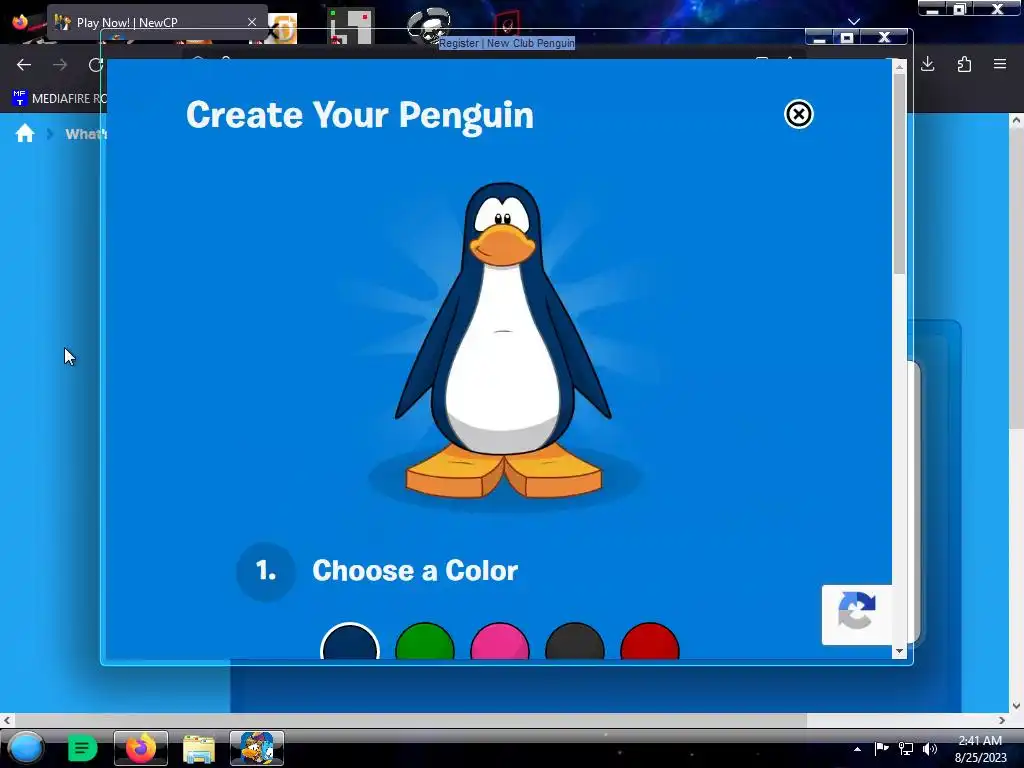Open clock showing 2:41 AM

981,749
